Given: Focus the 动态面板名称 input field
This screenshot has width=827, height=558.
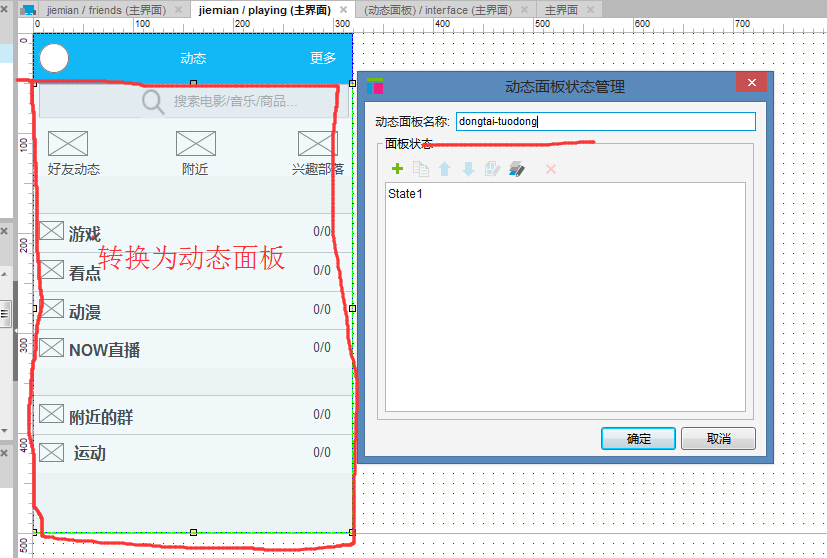Looking at the screenshot, I should [x=605, y=121].
